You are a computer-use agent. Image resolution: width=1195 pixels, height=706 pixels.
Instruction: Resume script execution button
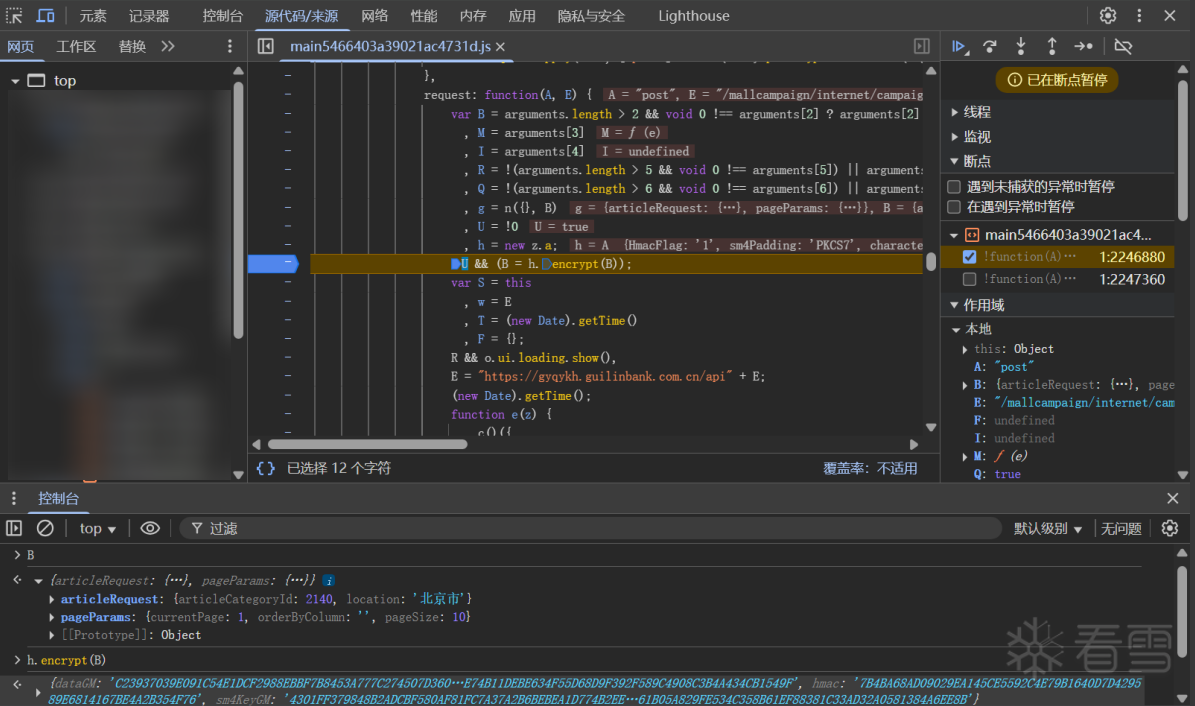click(959, 46)
